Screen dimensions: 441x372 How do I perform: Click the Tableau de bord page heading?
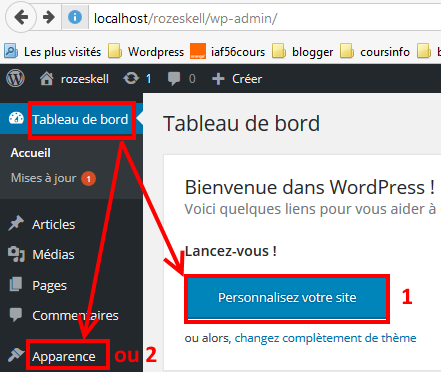(241, 123)
